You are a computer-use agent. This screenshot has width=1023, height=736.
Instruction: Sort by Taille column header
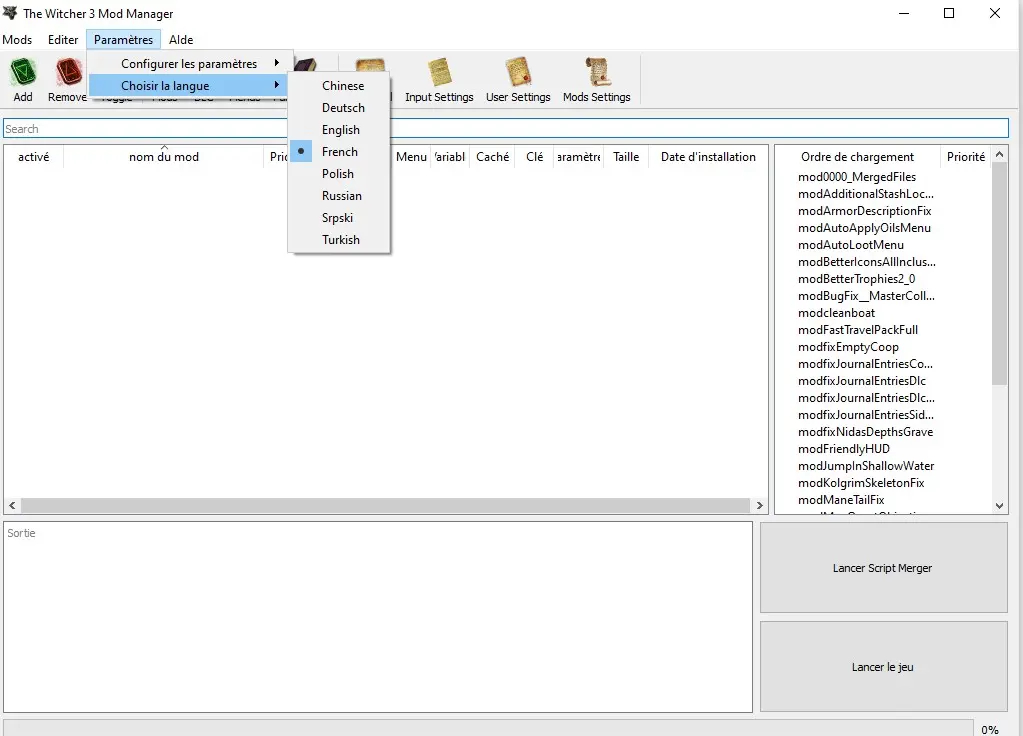626,157
